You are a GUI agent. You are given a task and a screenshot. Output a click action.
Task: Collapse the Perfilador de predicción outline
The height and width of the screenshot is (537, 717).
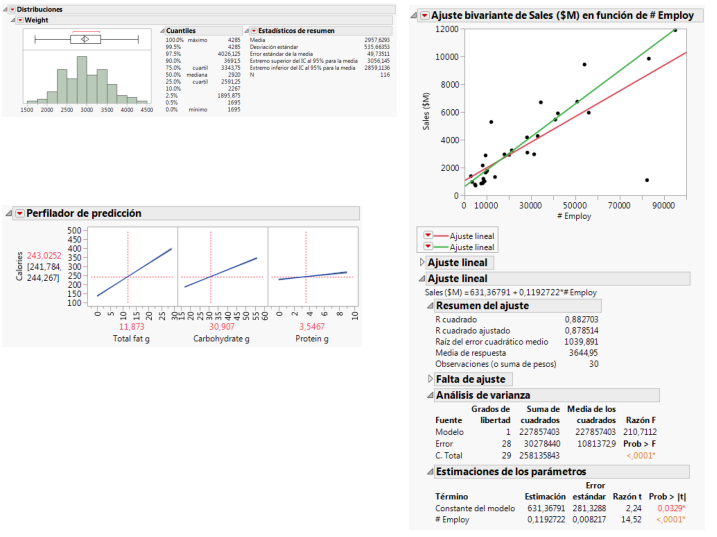pyautogui.click(x=9, y=213)
